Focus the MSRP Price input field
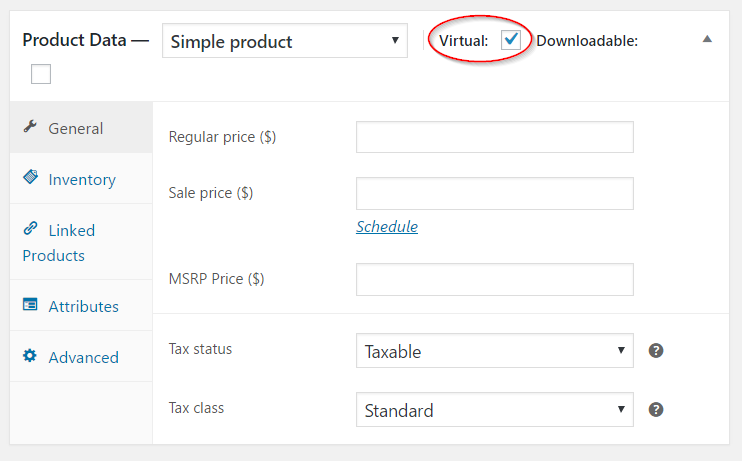This screenshot has width=742, height=461. coord(495,280)
